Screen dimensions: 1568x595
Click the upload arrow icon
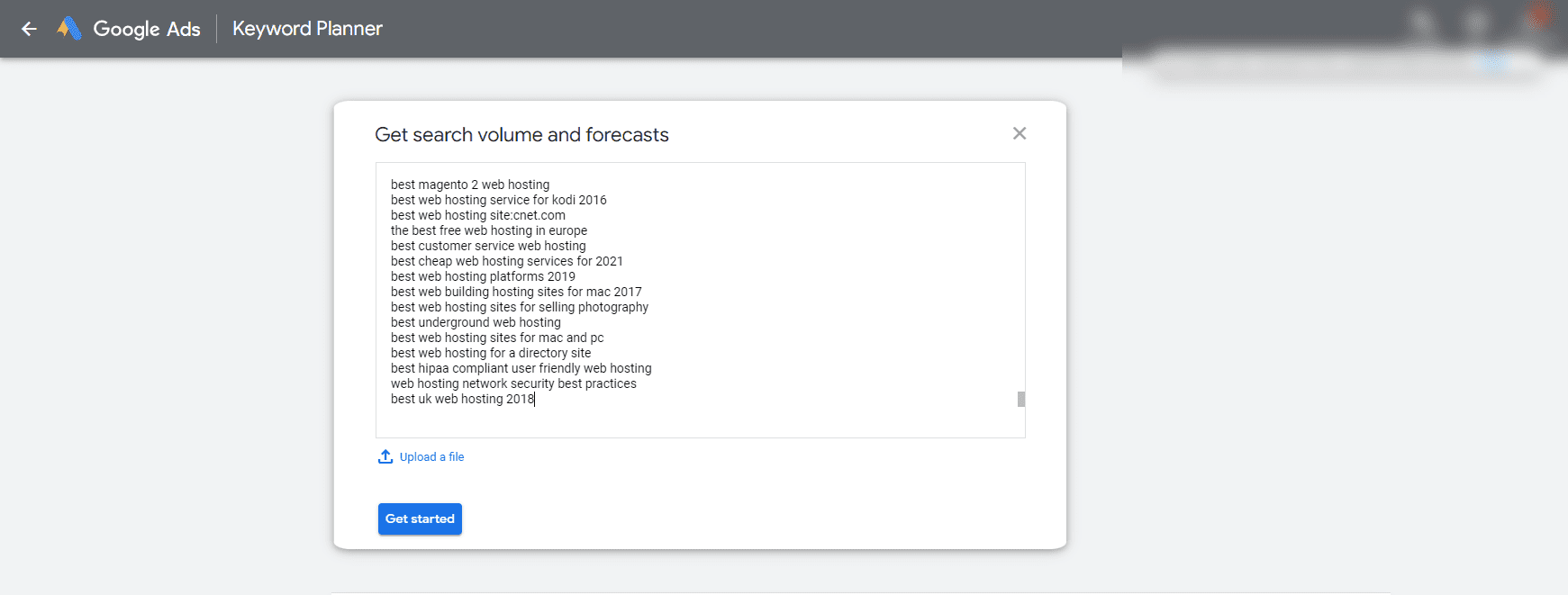[385, 456]
